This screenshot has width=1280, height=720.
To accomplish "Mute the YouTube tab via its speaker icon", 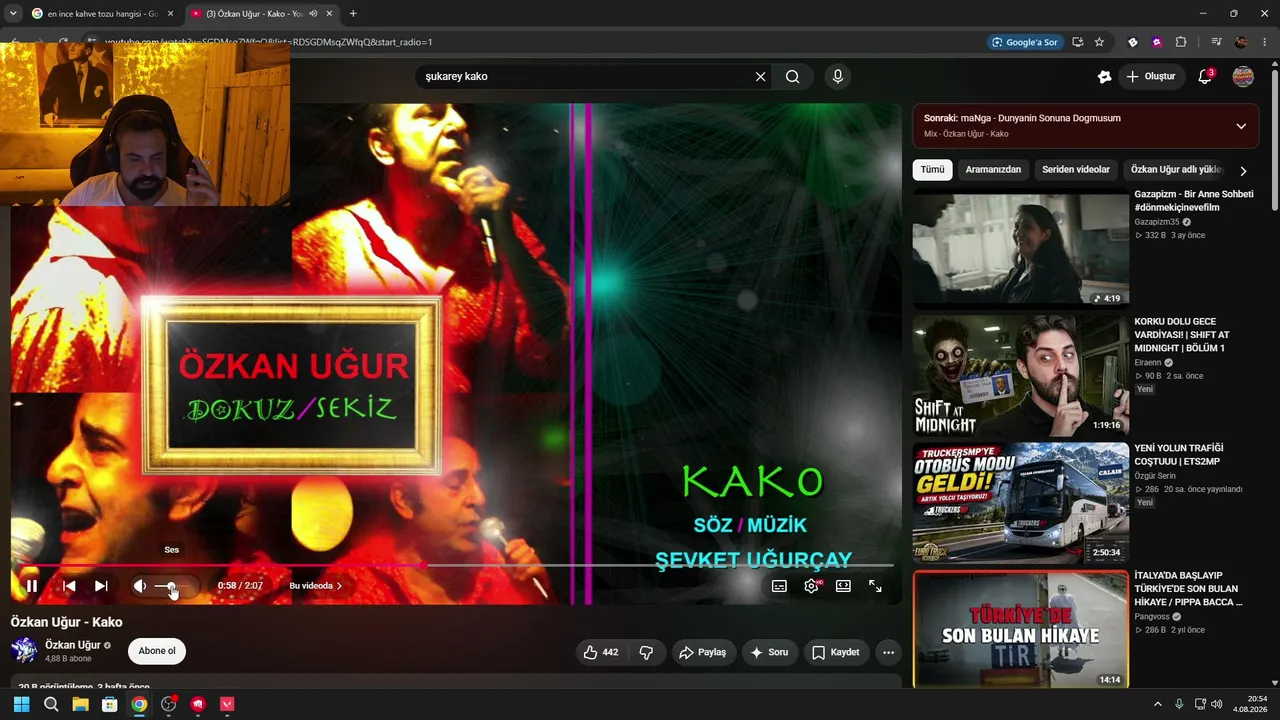I will coord(313,14).
